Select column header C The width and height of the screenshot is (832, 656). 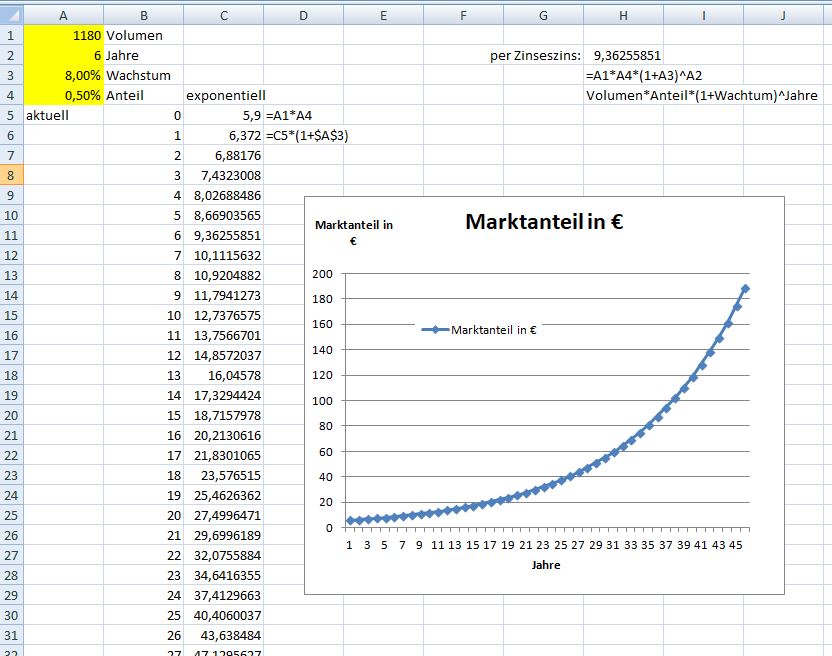pyautogui.click(x=223, y=14)
